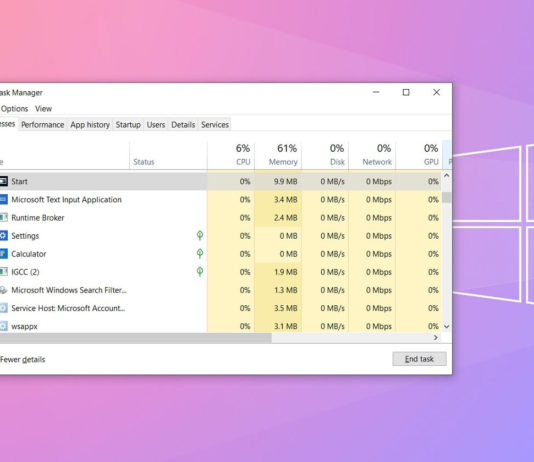Click the Microsoft Text Input Application icon
Image resolution: width=534 pixels, height=462 pixels.
pyautogui.click(x=3, y=199)
